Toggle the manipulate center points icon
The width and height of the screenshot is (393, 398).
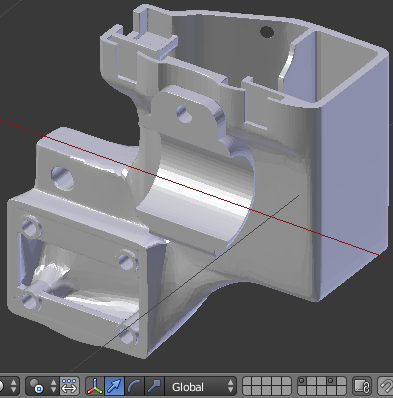pos(69,387)
